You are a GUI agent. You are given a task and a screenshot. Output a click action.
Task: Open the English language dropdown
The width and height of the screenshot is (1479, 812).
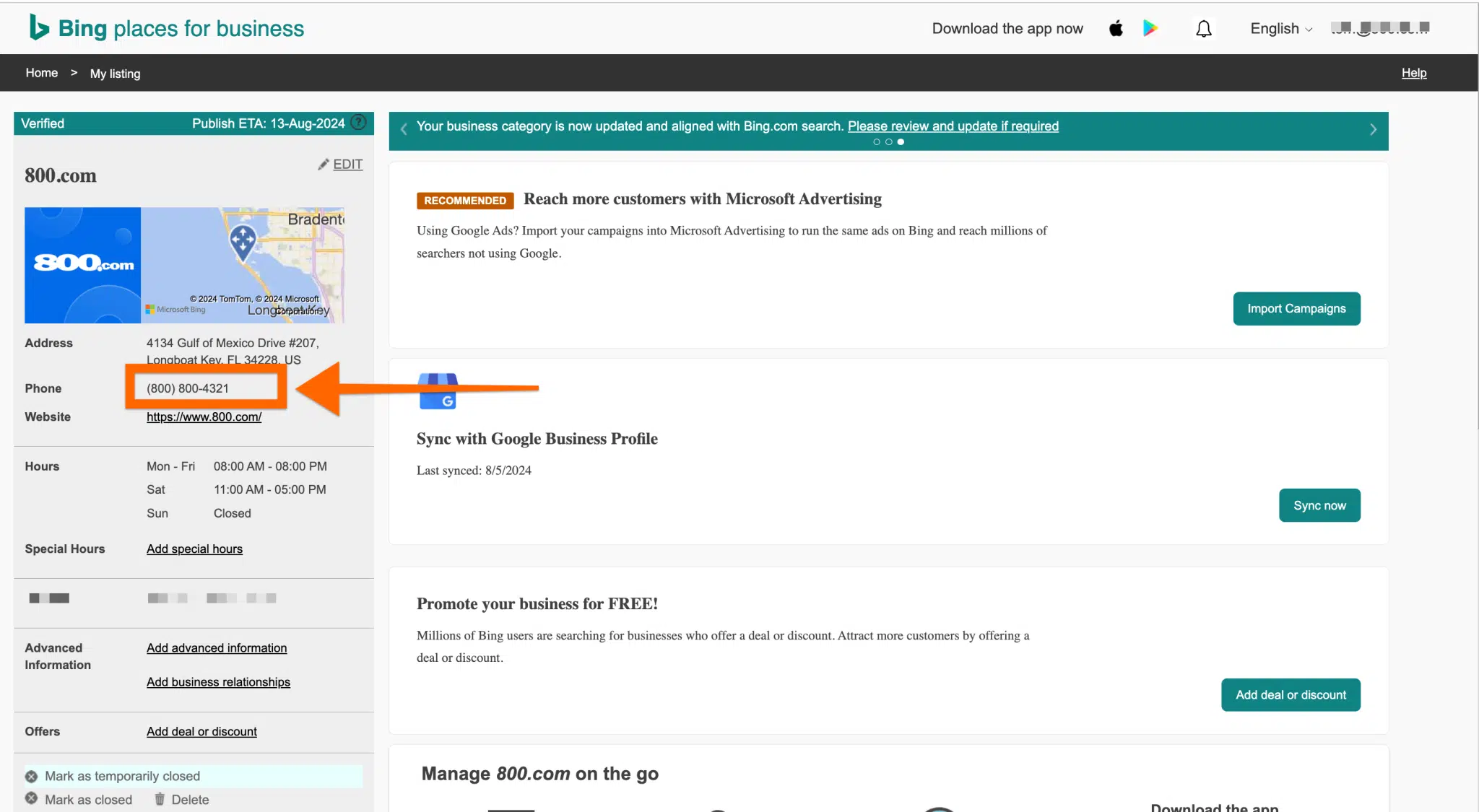pyautogui.click(x=1281, y=29)
